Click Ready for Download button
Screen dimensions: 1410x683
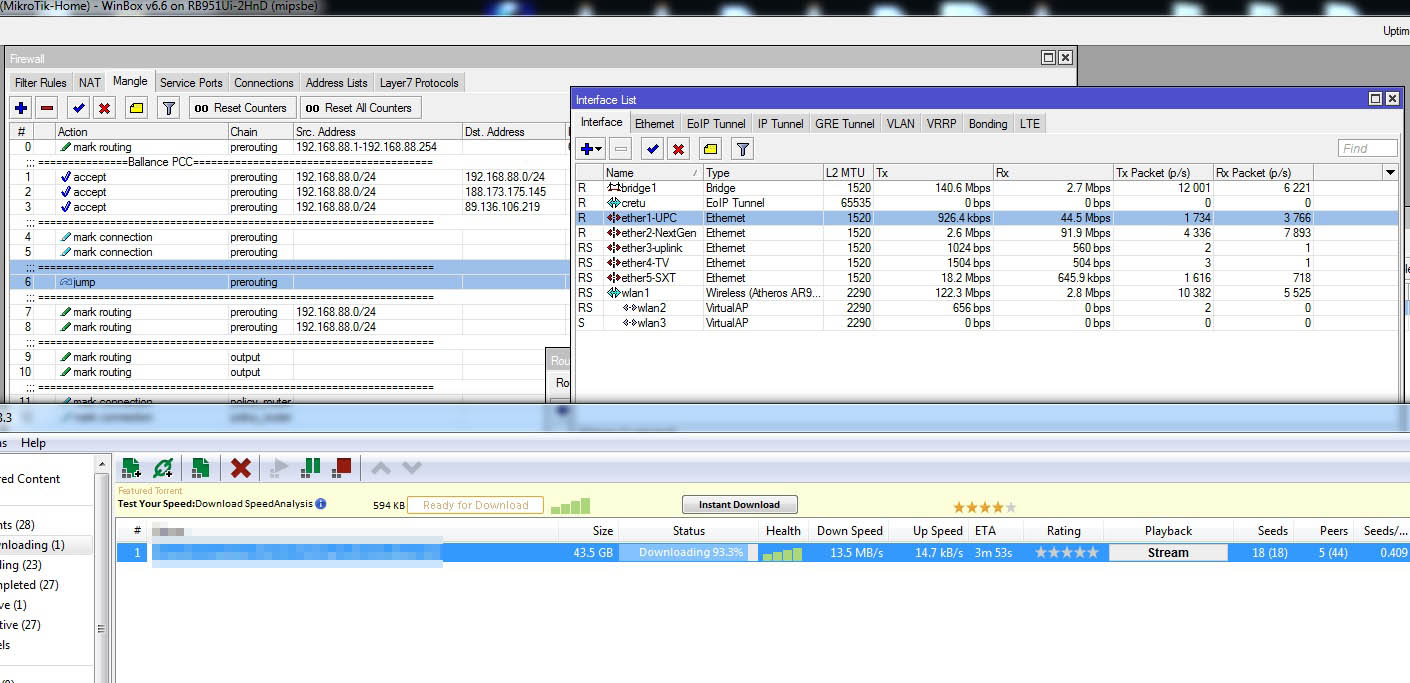475,505
